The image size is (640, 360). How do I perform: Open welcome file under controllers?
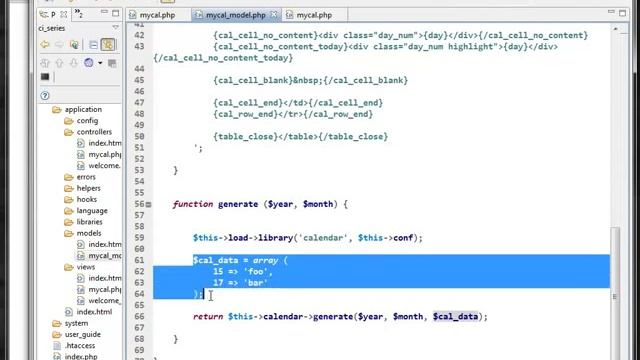pyautogui.click(x=104, y=166)
